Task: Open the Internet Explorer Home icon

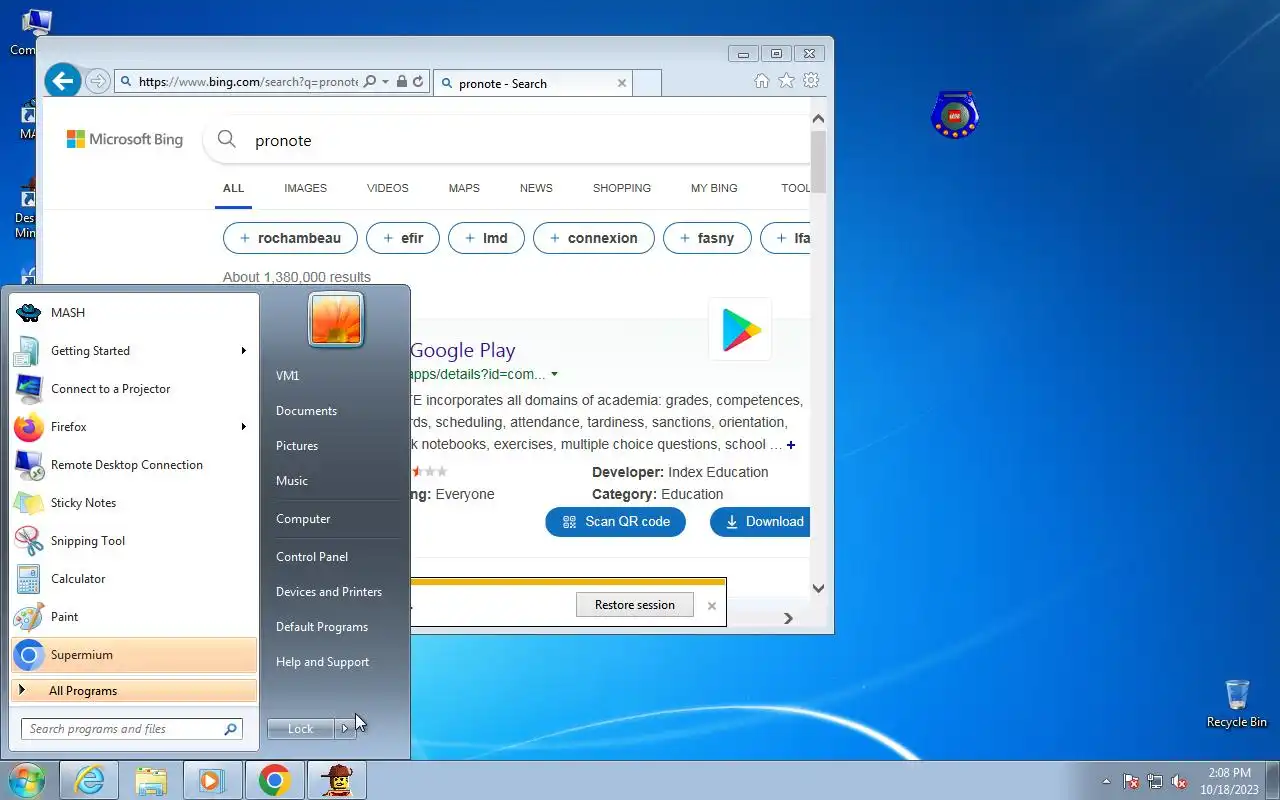Action: pyautogui.click(x=762, y=81)
